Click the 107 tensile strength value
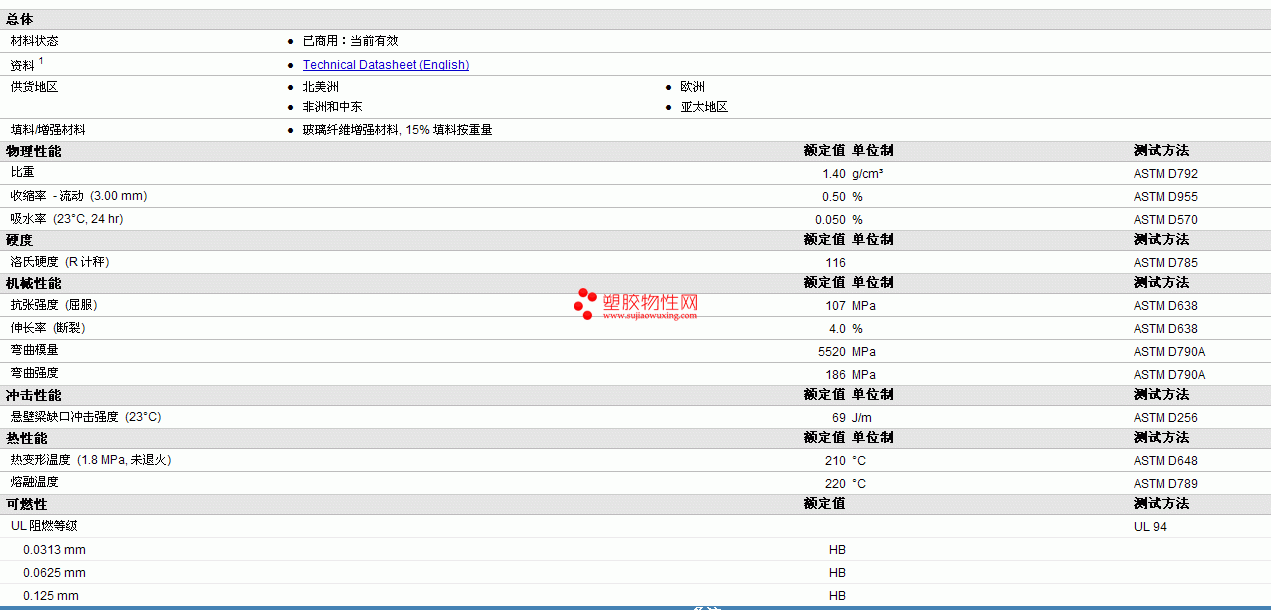 (835, 306)
